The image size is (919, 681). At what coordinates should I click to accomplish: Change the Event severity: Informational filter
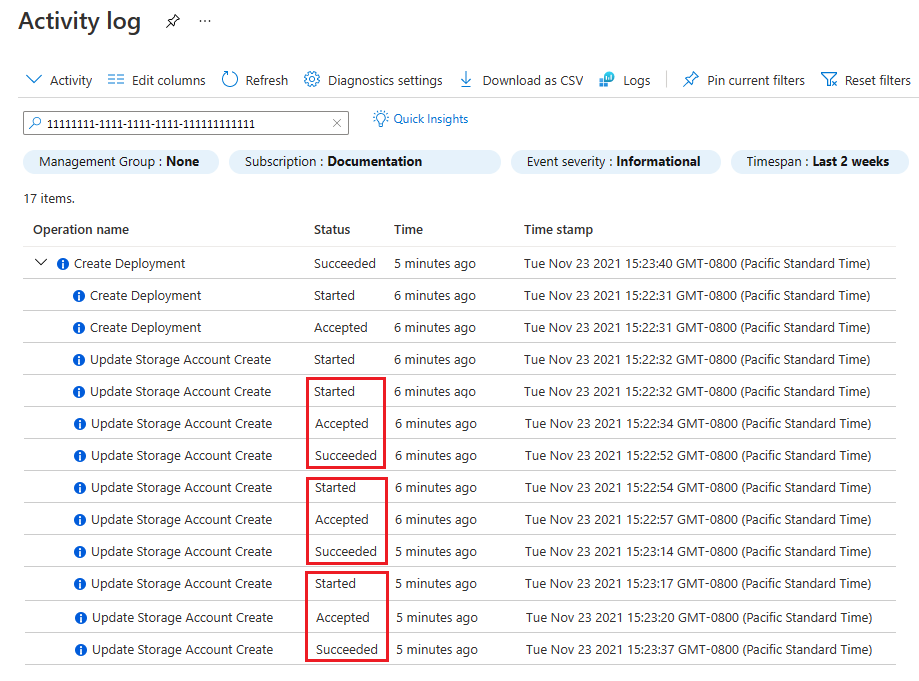tap(615, 160)
